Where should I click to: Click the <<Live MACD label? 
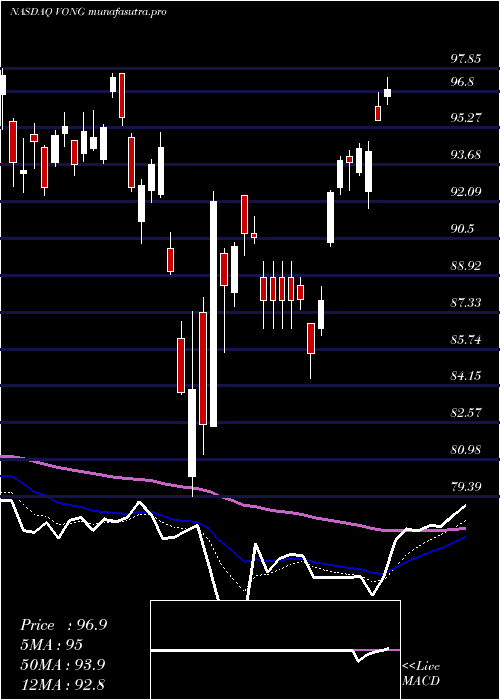(x=421, y=674)
